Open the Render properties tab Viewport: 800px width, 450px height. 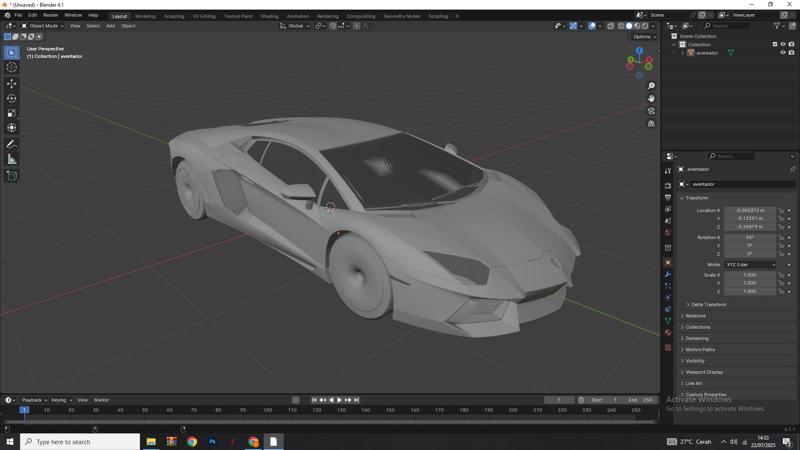668,186
